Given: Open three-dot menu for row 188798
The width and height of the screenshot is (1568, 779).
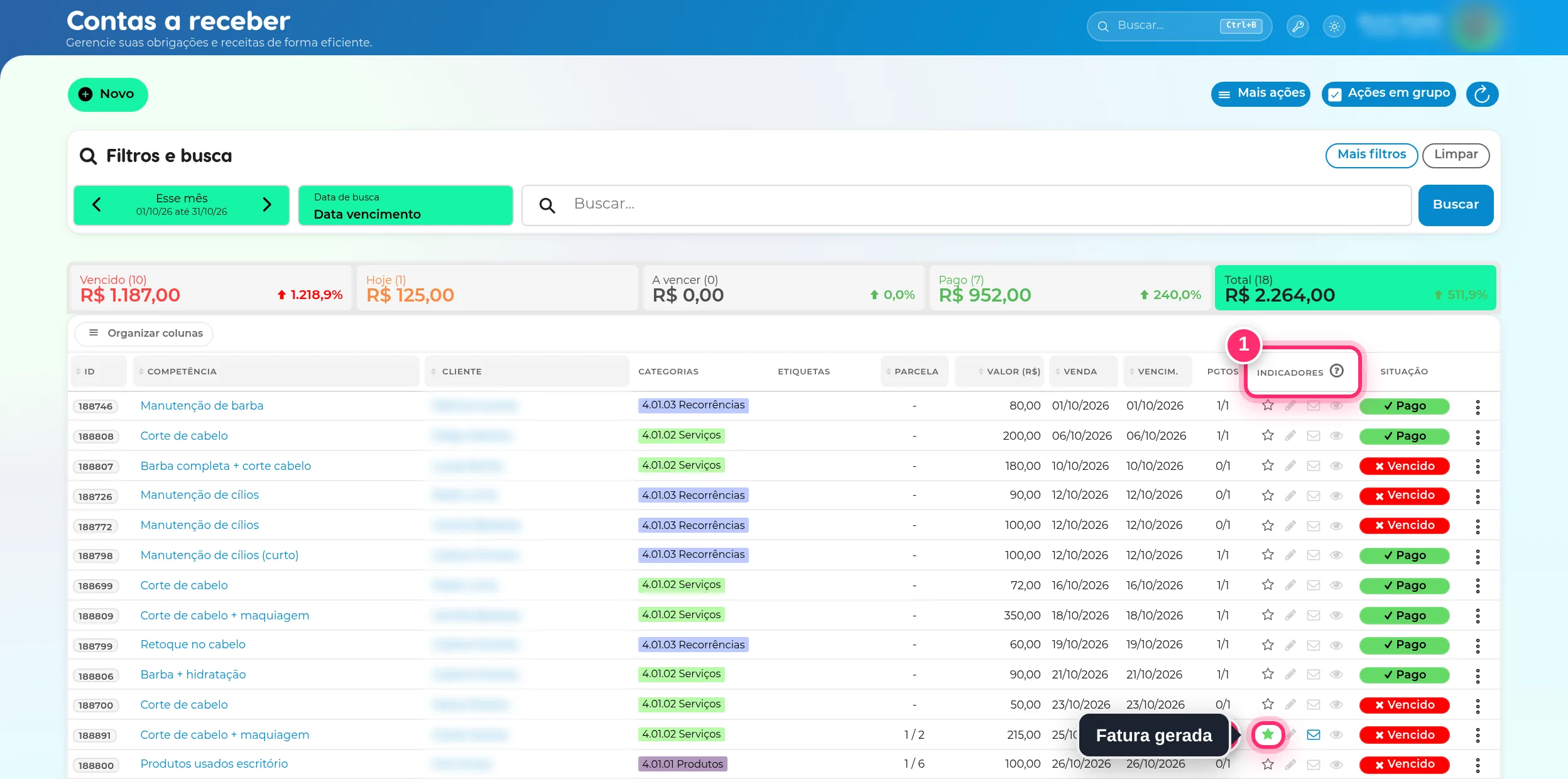Looking at the screenshot, I should (x=1478, y=557).
